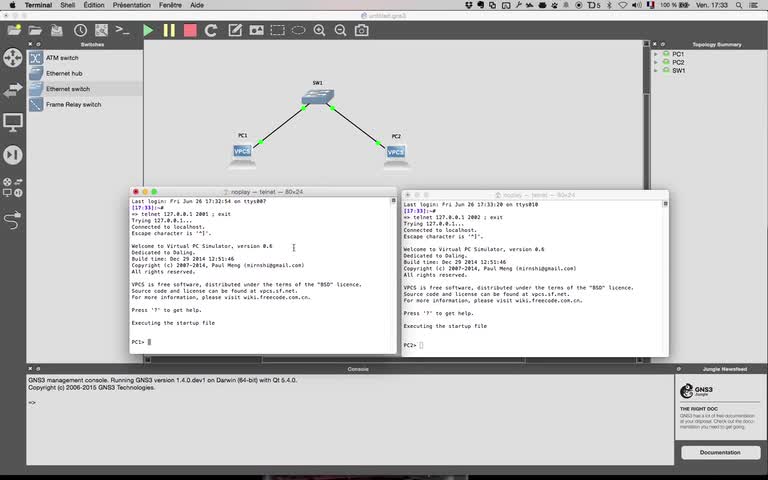Image resolution: width=768 pixels, height=480 pixels.
Task: Open console to all devices icon
Action: 122,30
